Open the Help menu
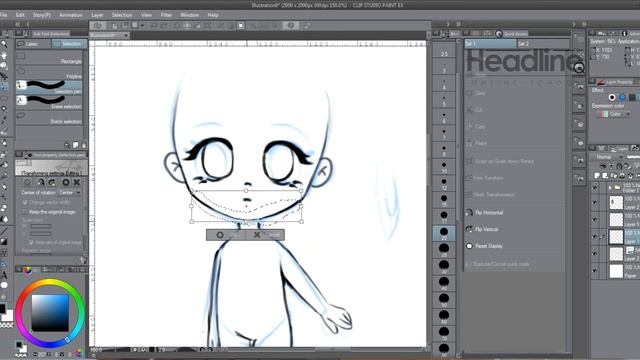This screenshot has height=360, width=640. (x=213, y=15)
